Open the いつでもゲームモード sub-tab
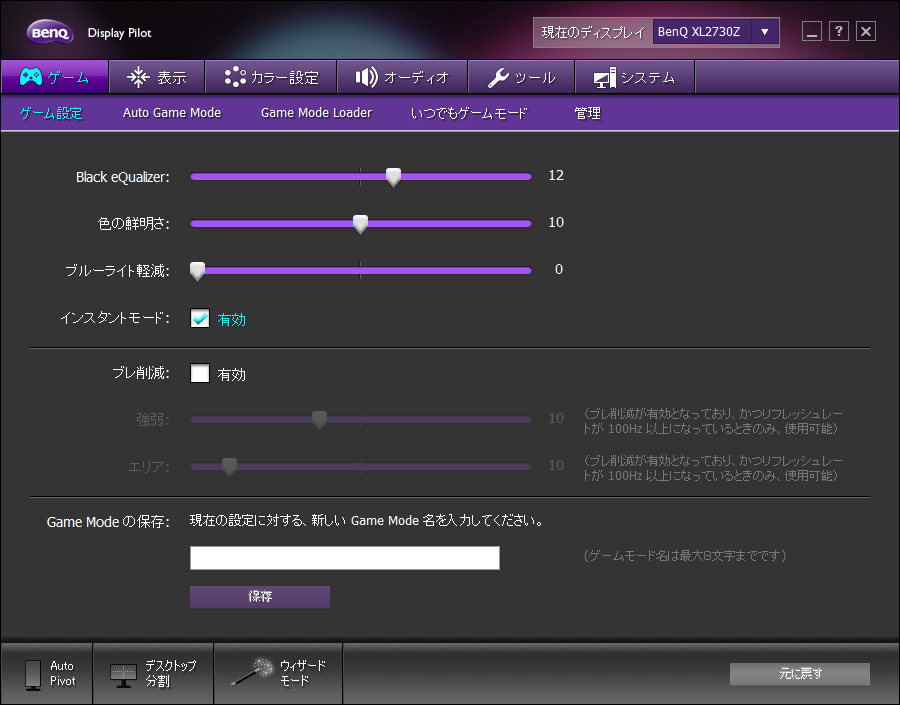900x705 pixels. tap(469, 113)
